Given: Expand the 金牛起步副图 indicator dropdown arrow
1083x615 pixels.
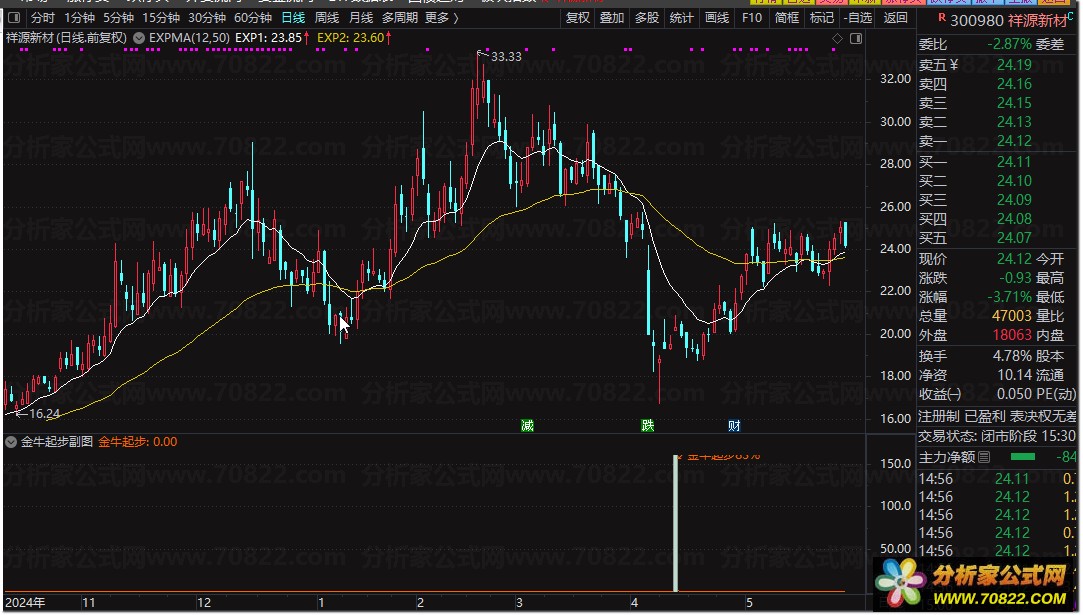Looking at the screenshot, I should point(11,442).
